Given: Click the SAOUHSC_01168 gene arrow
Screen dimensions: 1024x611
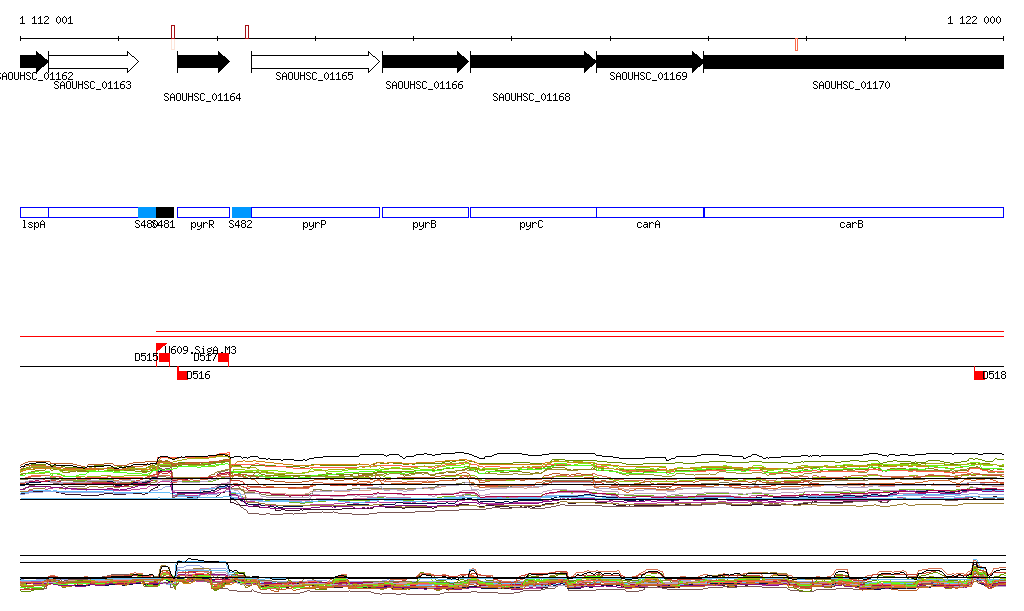Looking at the screenshot, I should pos(533,62).
